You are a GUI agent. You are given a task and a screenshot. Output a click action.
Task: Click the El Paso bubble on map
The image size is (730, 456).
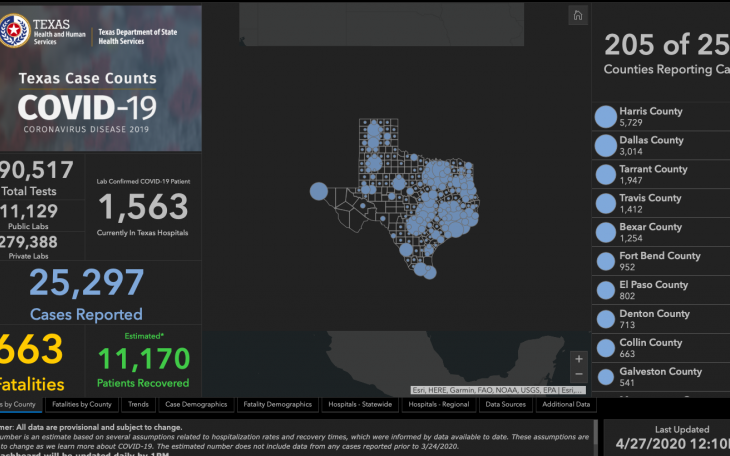point(319,191)
